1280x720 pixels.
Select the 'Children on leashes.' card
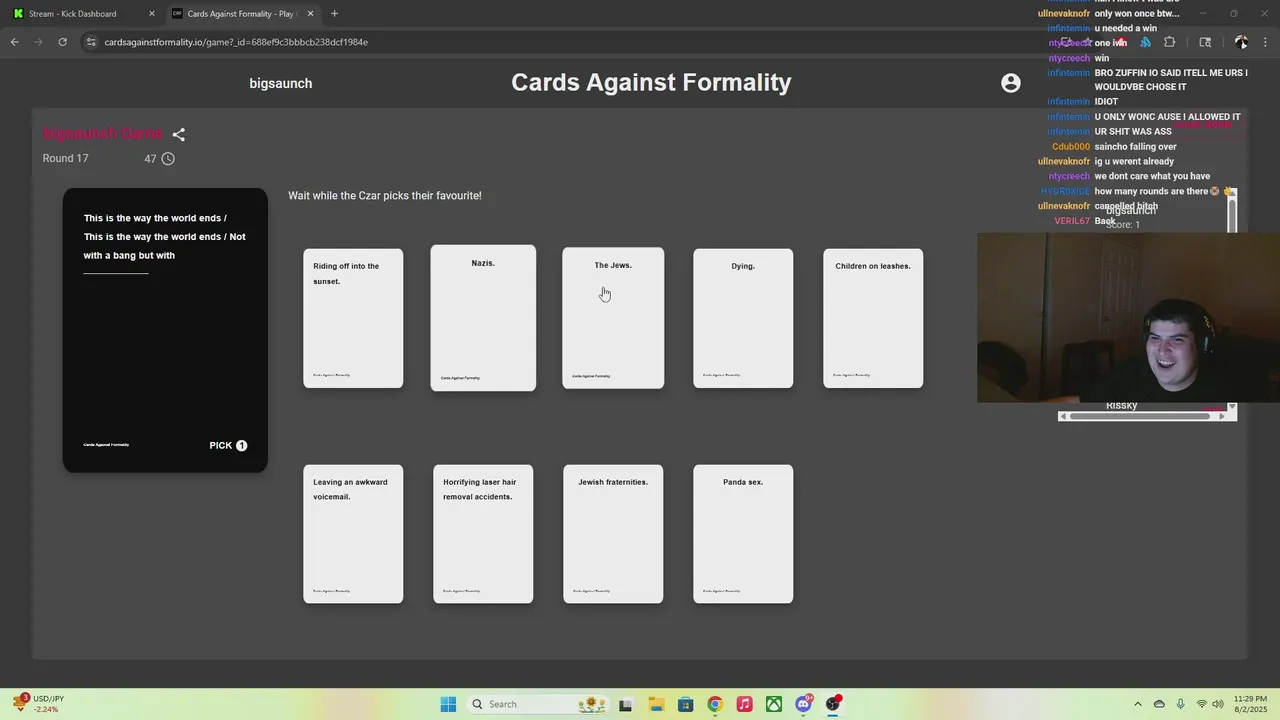pos(873,318)
